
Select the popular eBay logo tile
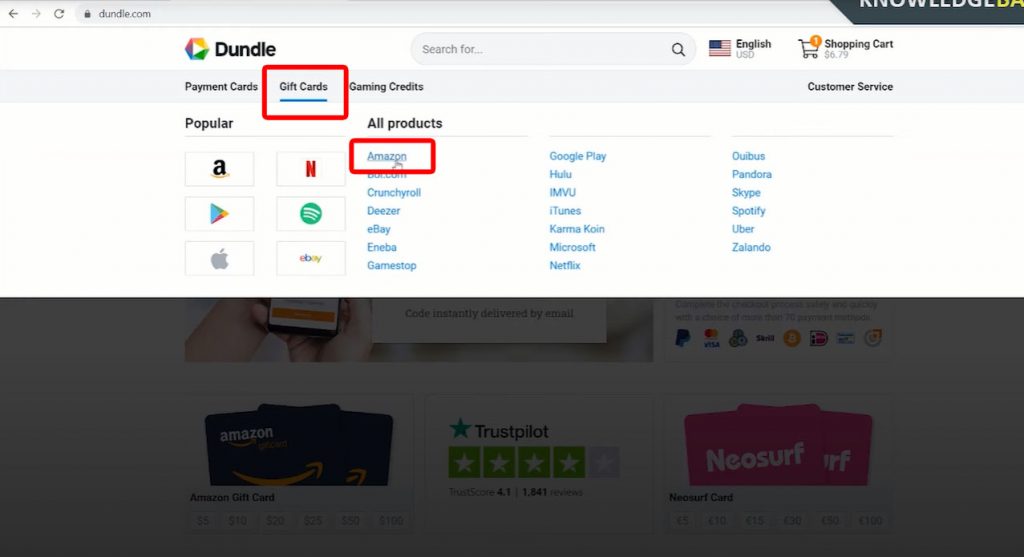tap(311, 259)
